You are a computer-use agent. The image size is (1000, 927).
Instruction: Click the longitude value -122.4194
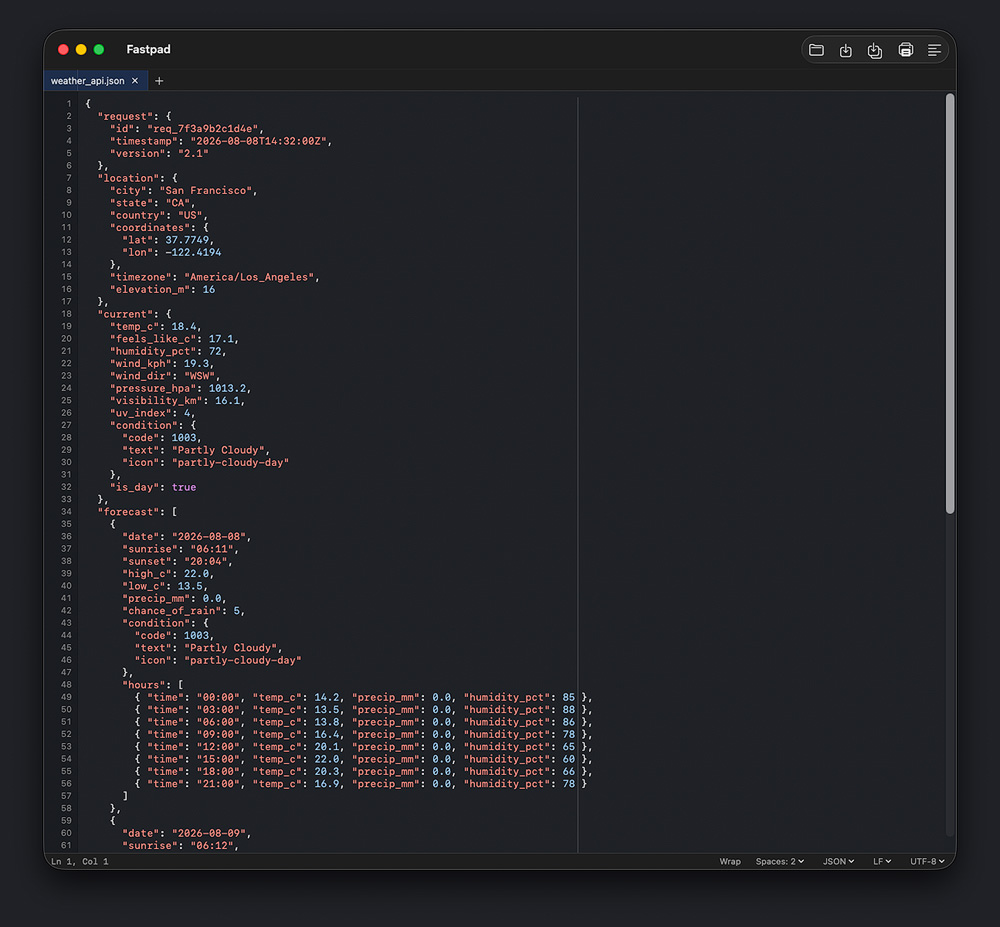point(193,252)
